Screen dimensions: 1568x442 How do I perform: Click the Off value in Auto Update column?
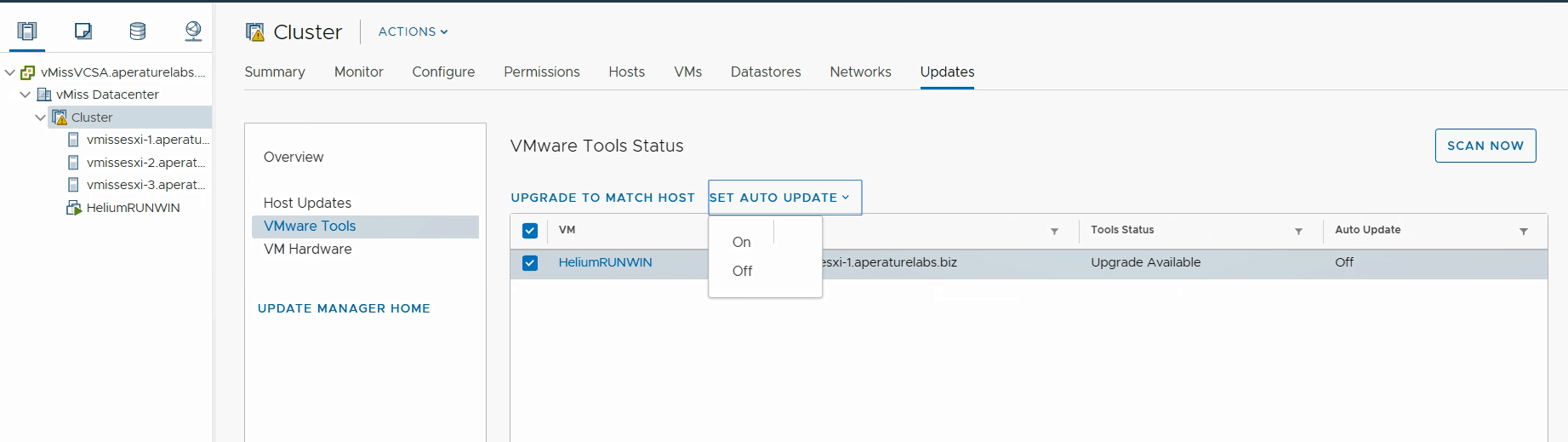(x=1344, y=262)
